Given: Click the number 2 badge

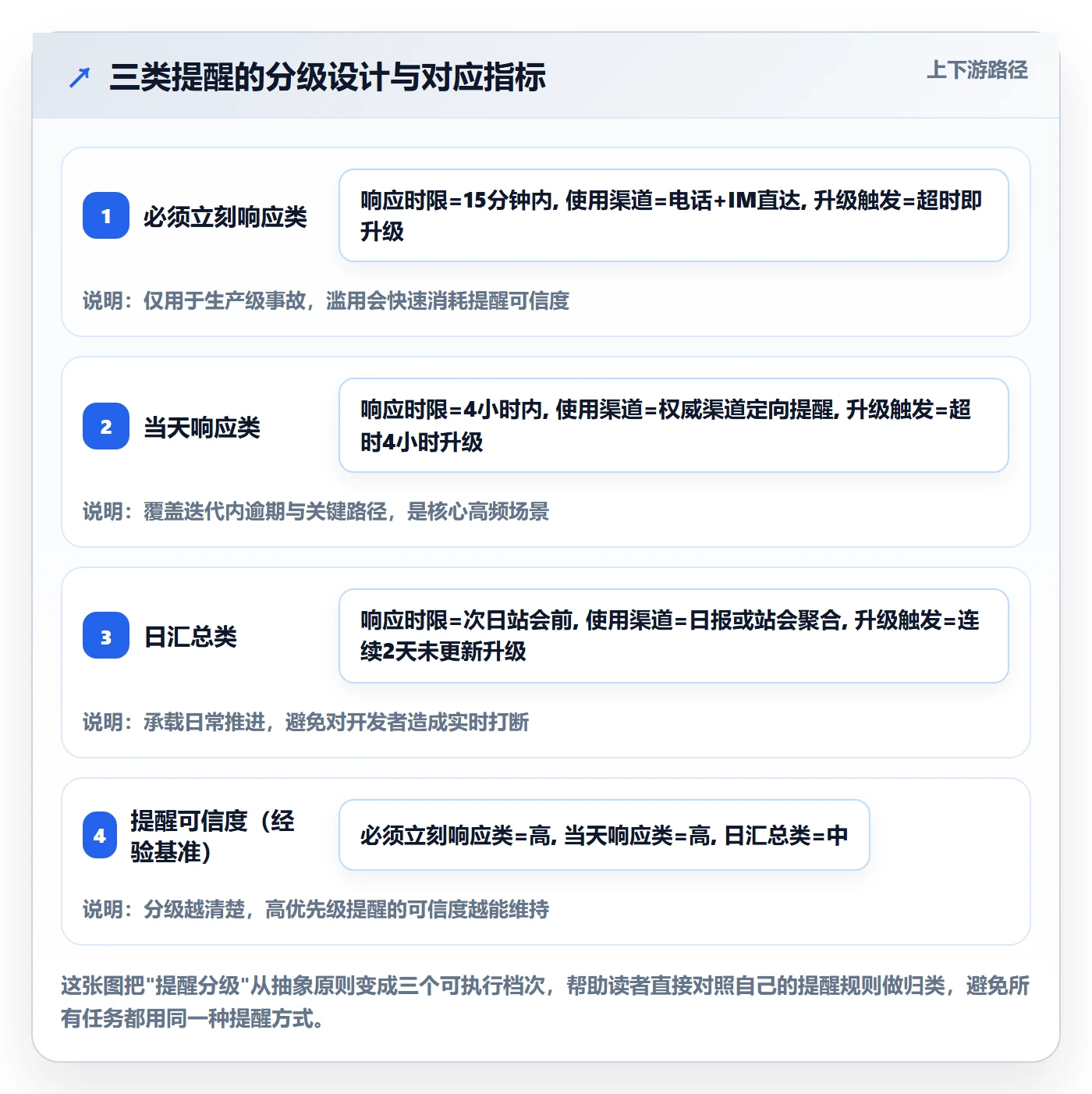Looking at the screenshot, I should [x=106, y=426].
